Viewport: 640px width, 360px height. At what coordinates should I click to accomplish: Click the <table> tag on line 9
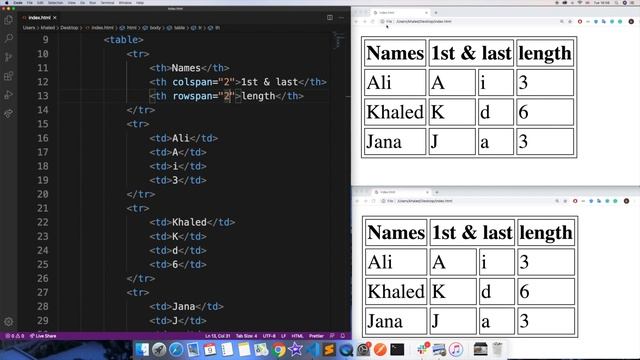[123, 40]
